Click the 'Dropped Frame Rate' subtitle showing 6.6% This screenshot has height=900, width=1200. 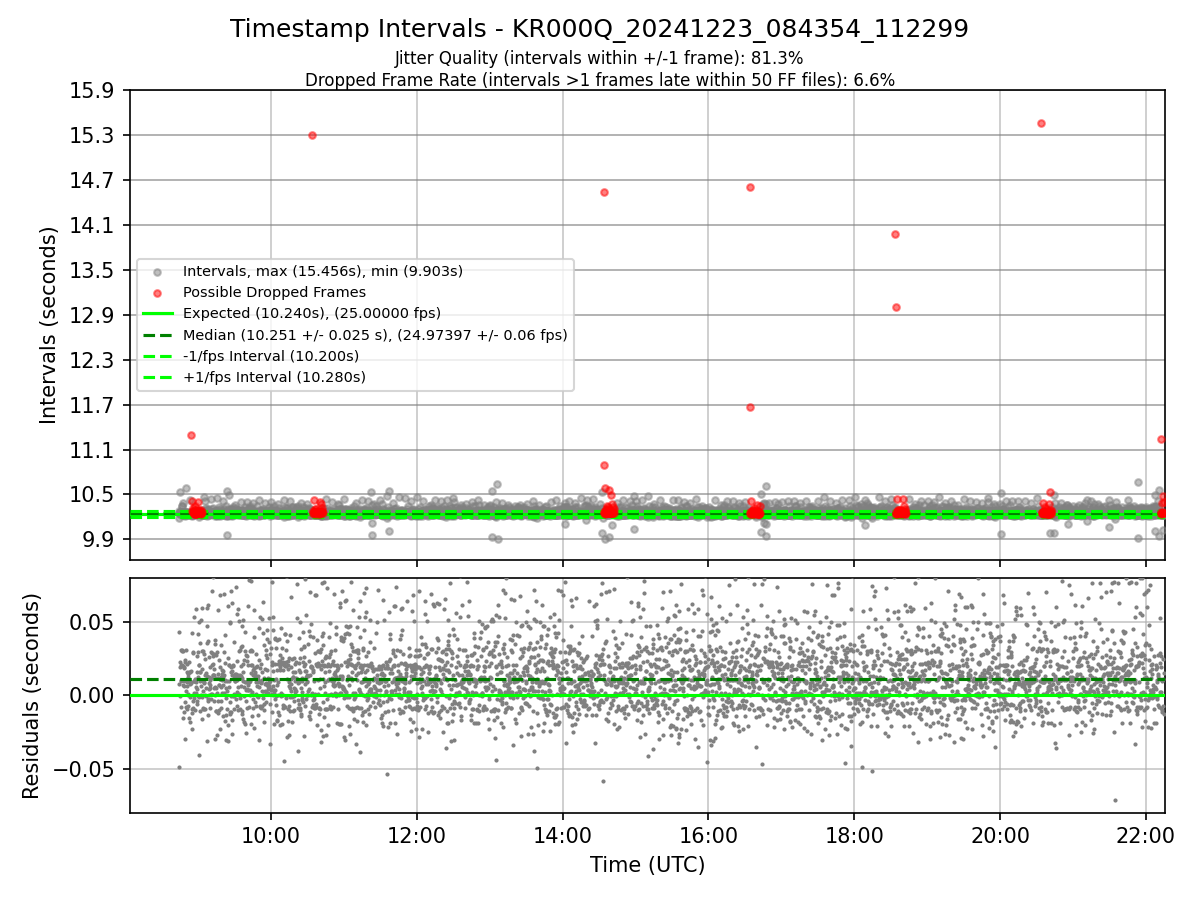click(599, 80)
